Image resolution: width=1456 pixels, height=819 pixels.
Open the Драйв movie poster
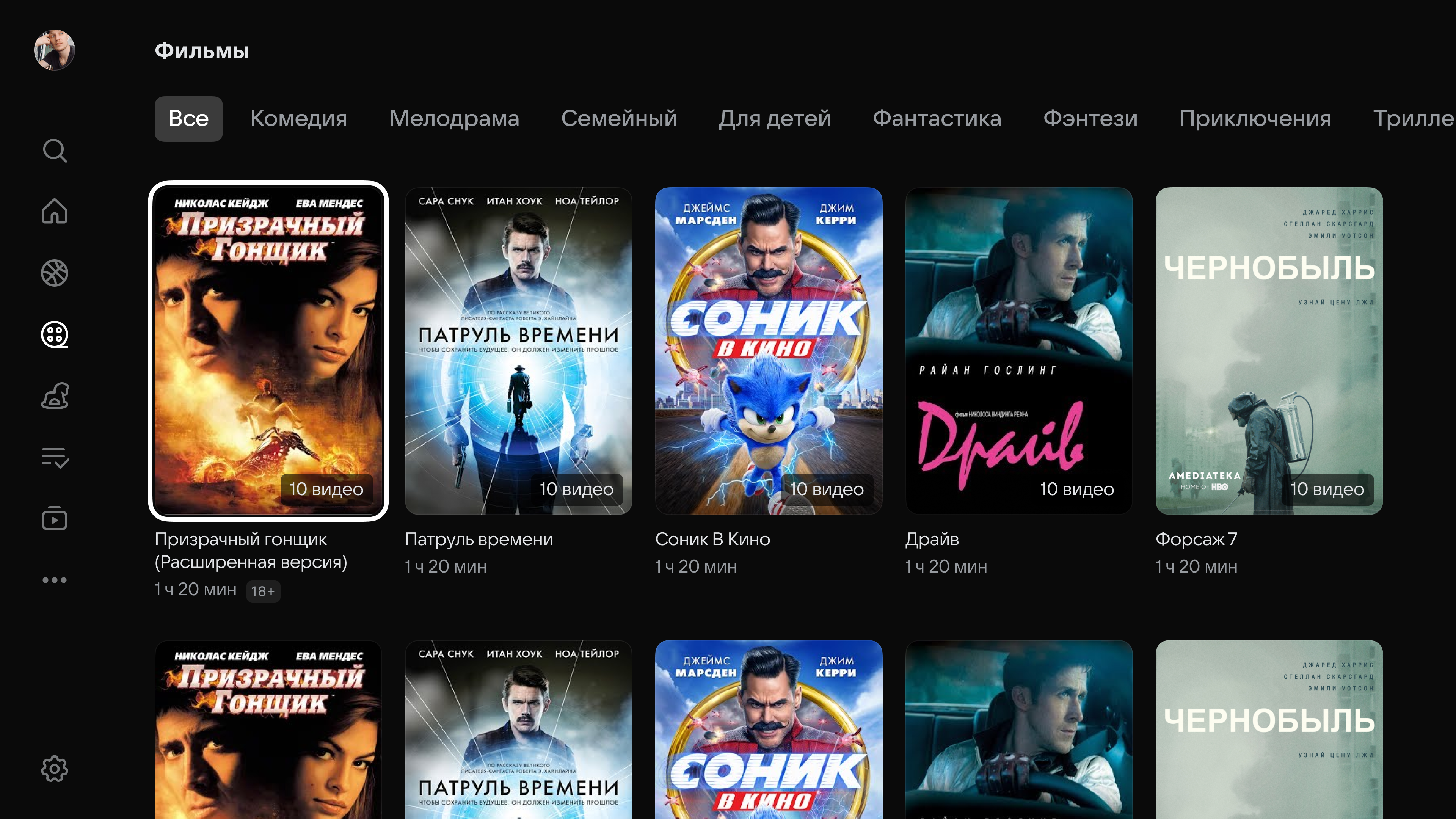[1018, 350]
